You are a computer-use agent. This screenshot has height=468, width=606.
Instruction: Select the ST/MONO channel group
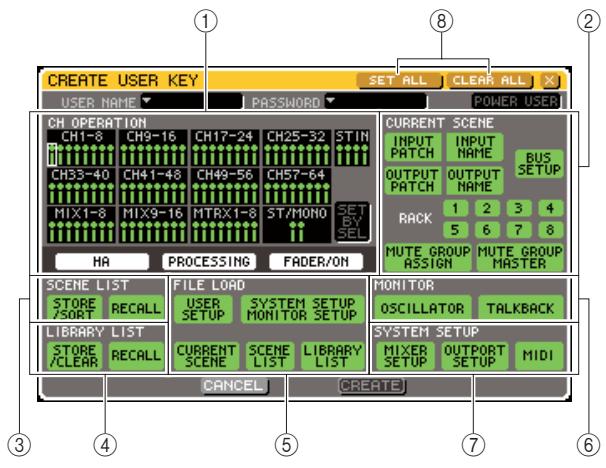pyautogui.click(x=297, y=225)
